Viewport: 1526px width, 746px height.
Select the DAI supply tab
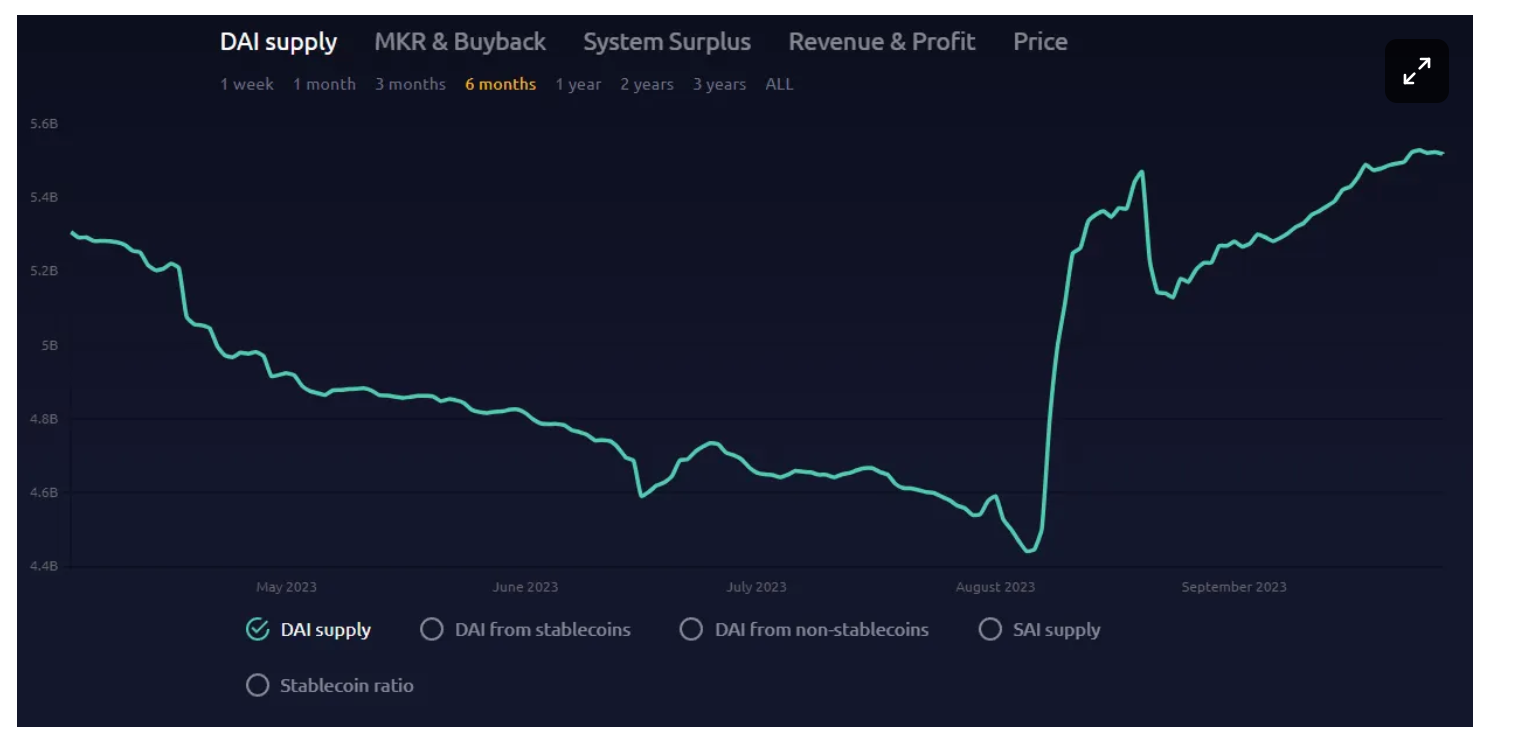point(278,42)
